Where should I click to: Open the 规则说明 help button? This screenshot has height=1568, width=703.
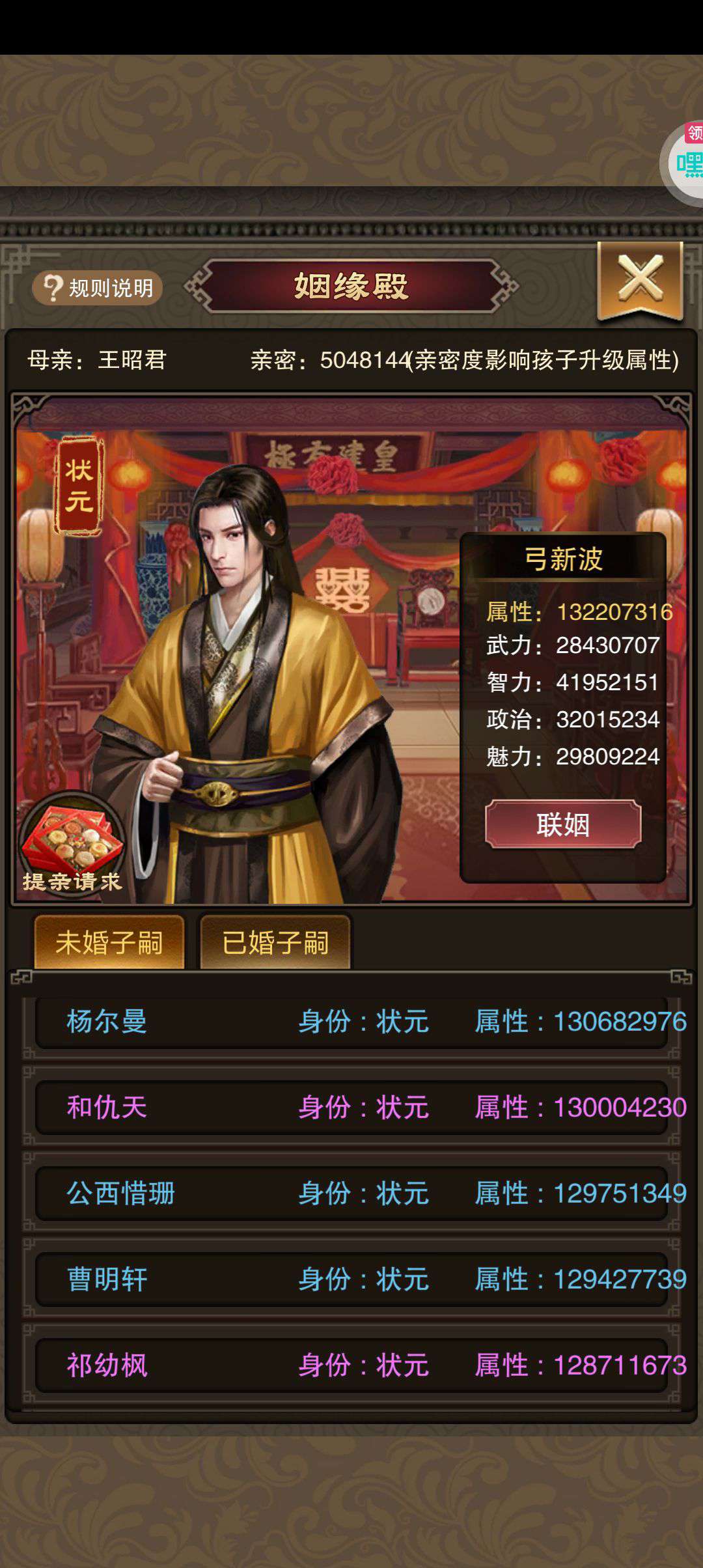click(98, 287)
